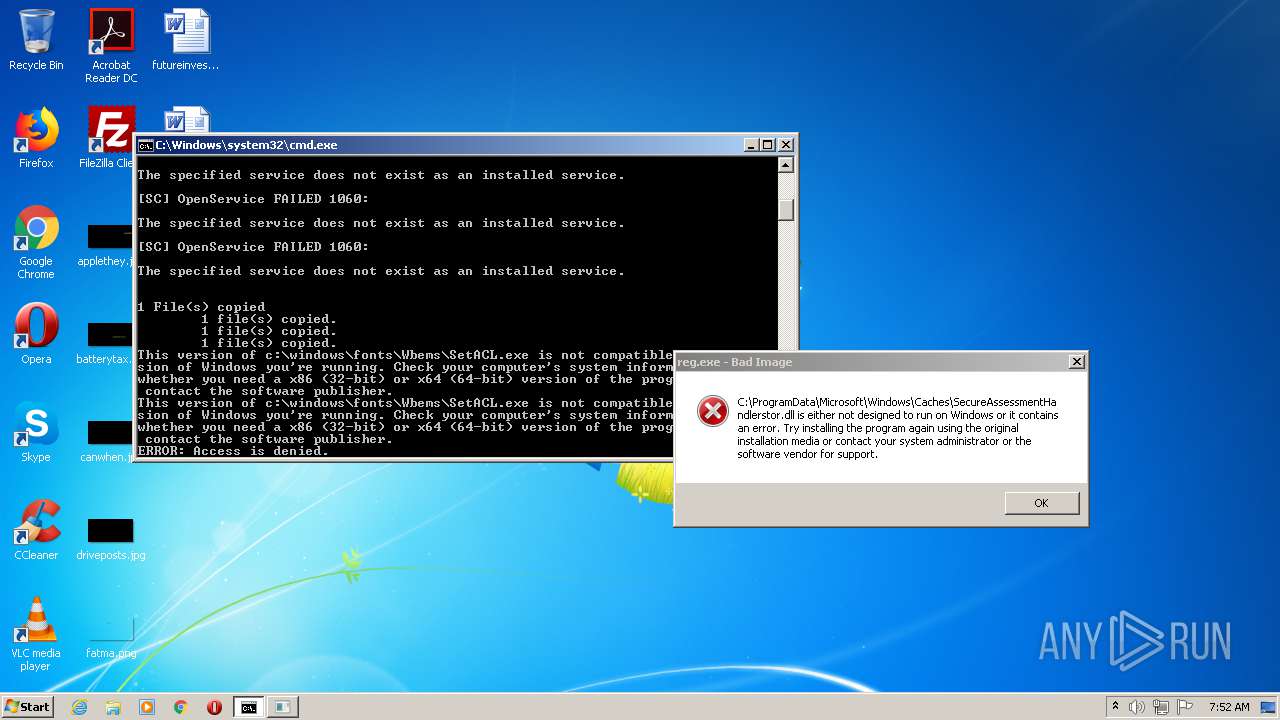This screenshot has width=1280, height=720.
Task: Launch the Skype desktop shortcut
Action: [x=36, y=432]
